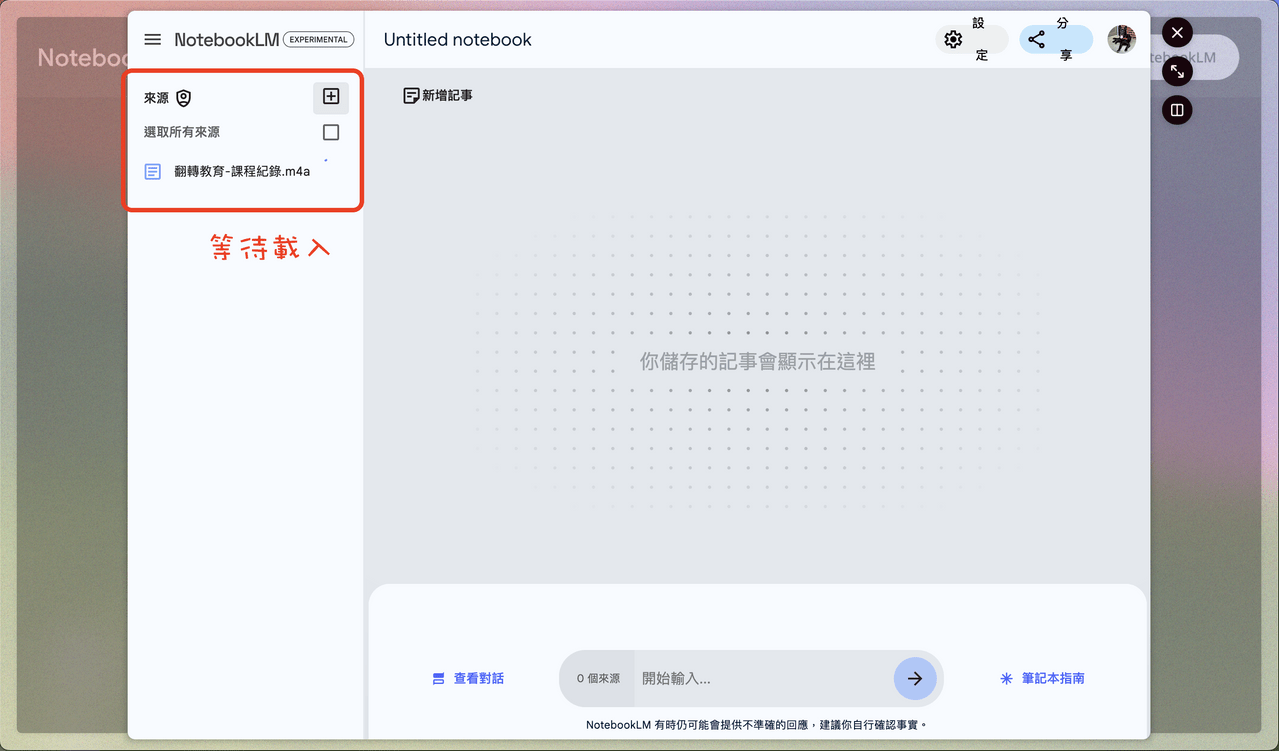Screen dimensions: 1279x751
Task: Toggle the side panel view icon
Action: pyautogui.click(x=1177, y=110)
